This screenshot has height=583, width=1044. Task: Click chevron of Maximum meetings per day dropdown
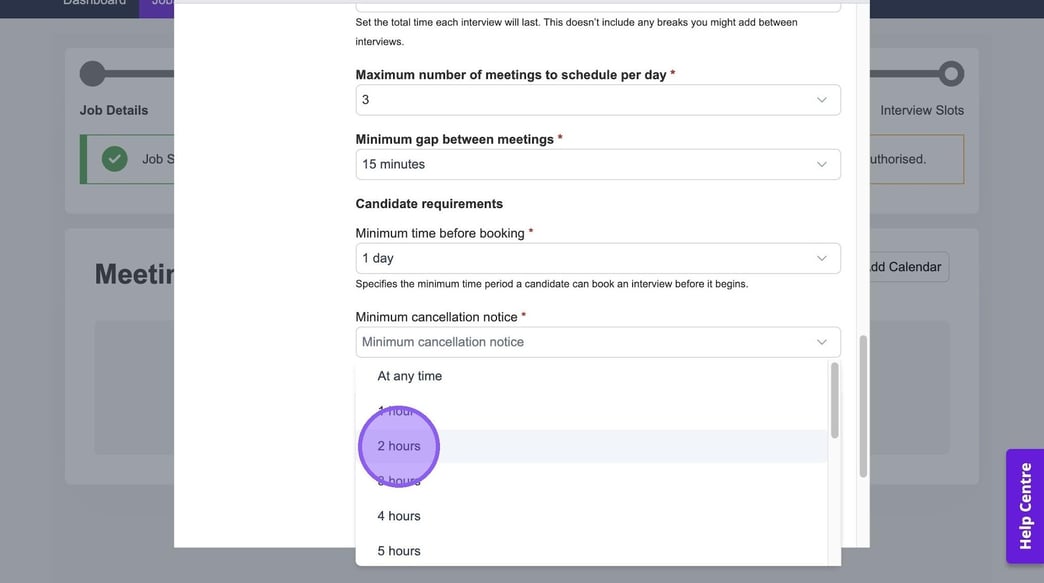pyautogui.click(x=821, y=100)
